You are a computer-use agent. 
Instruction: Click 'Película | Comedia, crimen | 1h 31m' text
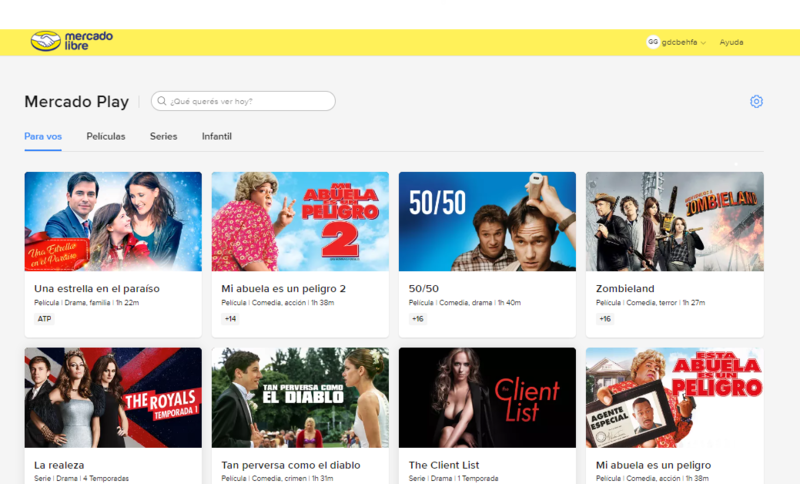(x=278, y=478)
